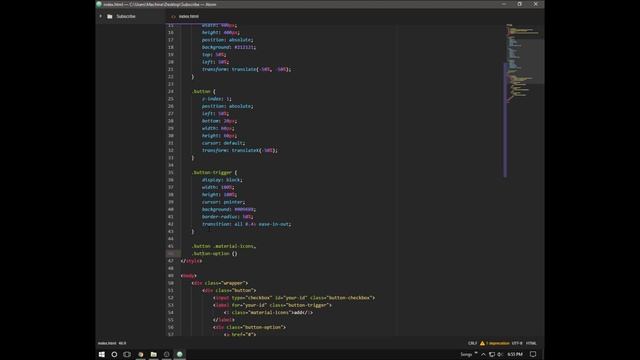Click the Atom logo in title bar

99,4
